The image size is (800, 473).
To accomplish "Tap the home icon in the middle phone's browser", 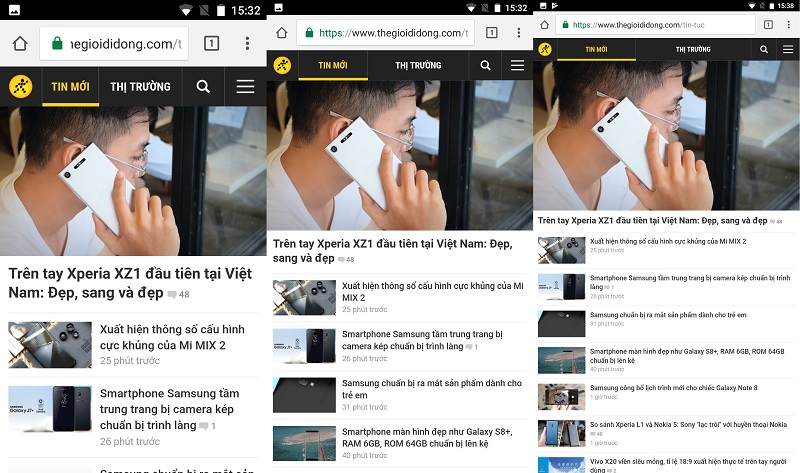I will pyautogui.click(x=282, y=33).
